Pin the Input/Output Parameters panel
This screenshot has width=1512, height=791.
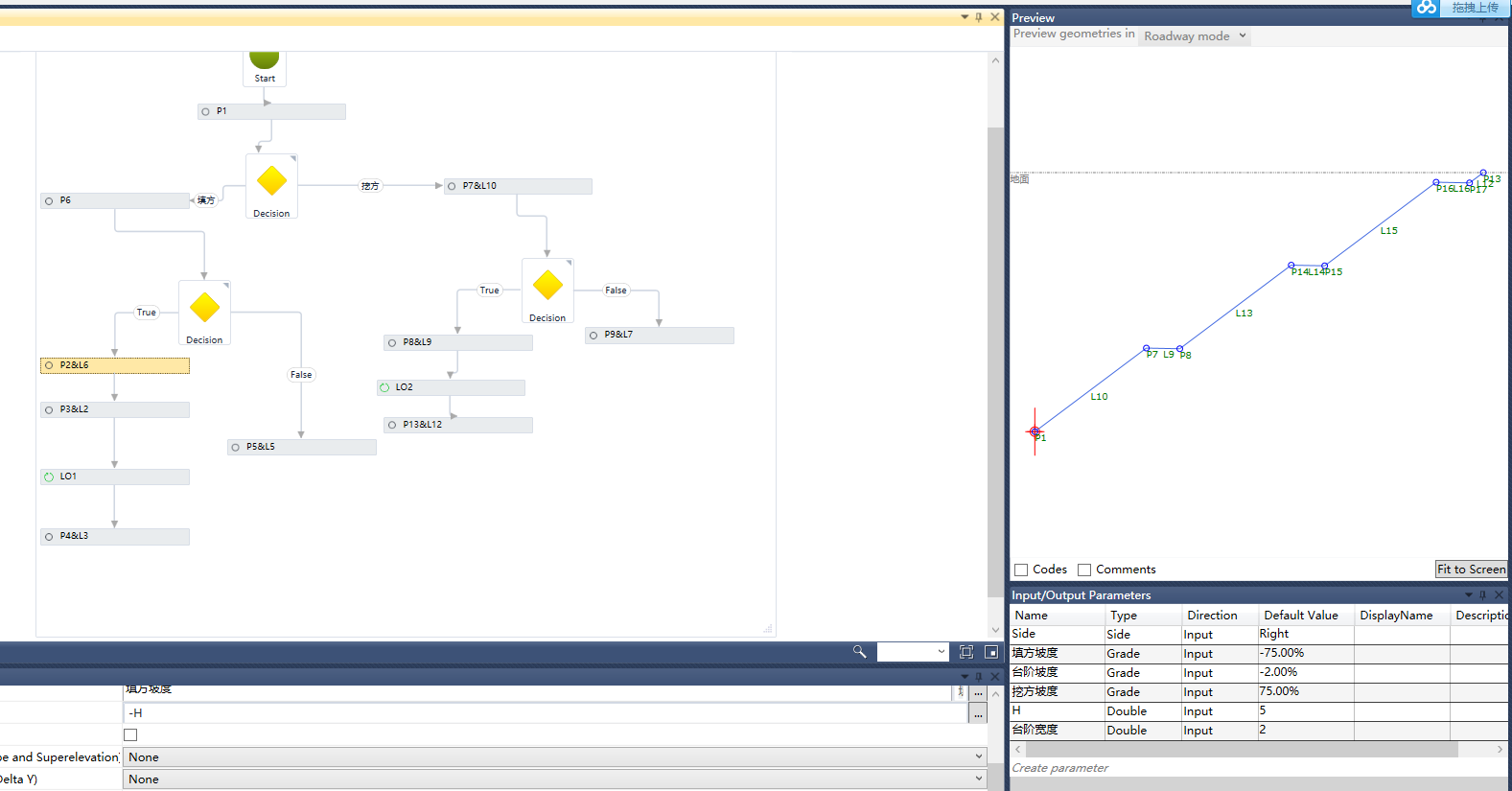1483,595
